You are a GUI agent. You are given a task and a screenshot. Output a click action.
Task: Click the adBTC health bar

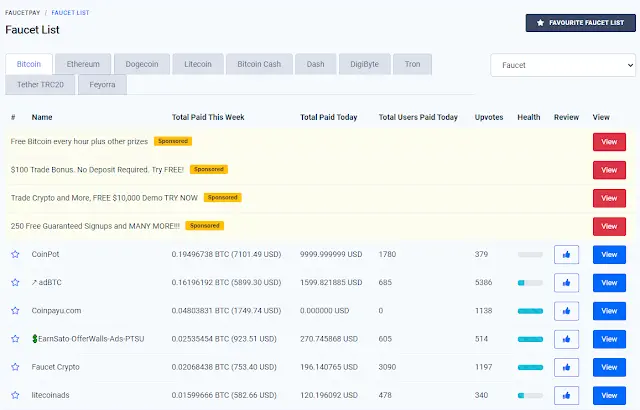[530, 283]
